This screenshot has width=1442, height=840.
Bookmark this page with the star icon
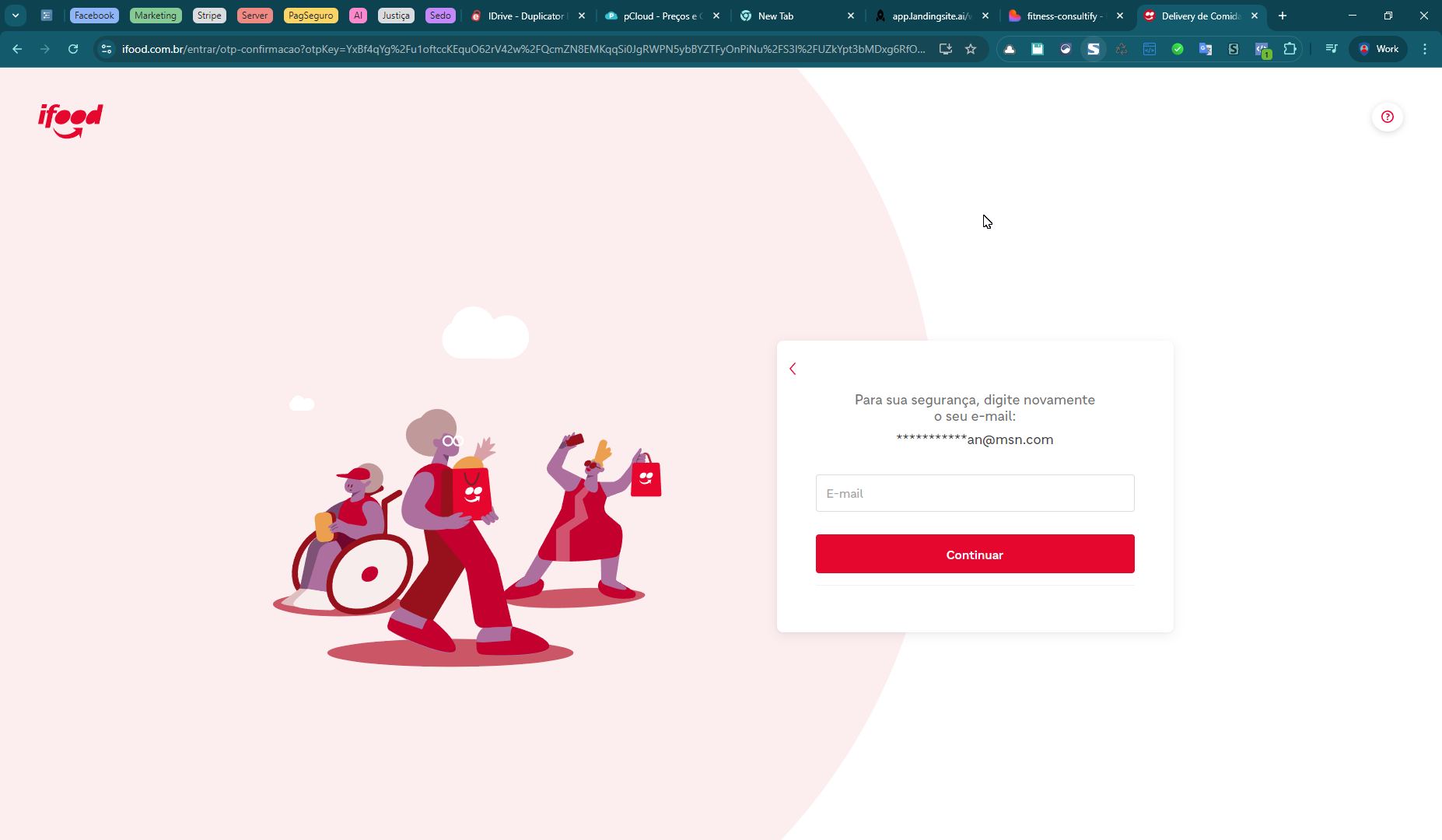click(x=971, y=49)
